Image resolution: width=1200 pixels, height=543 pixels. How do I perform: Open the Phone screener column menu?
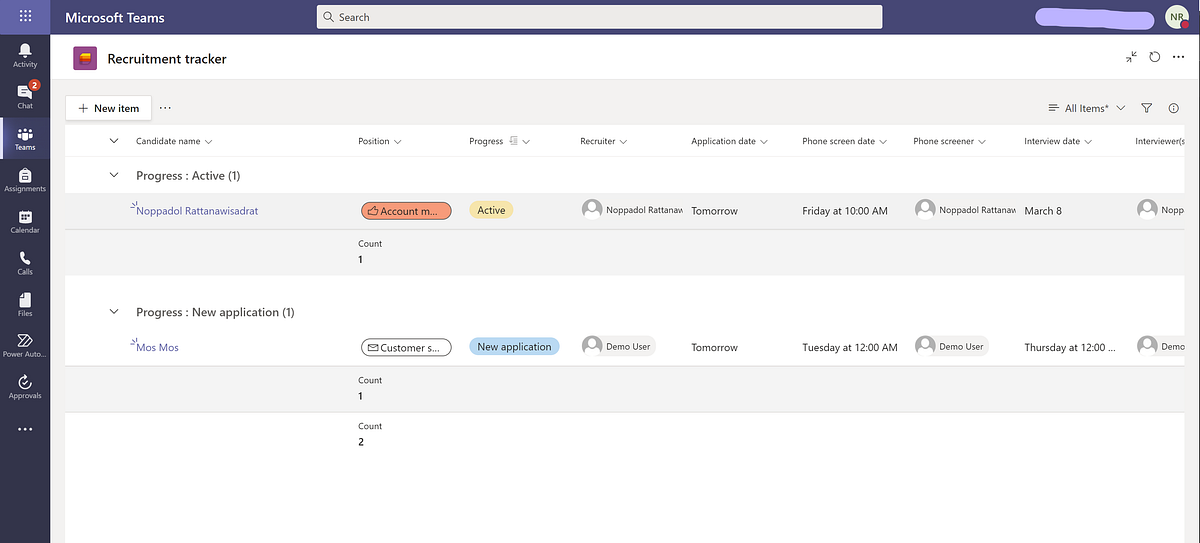tap(949, 141)
